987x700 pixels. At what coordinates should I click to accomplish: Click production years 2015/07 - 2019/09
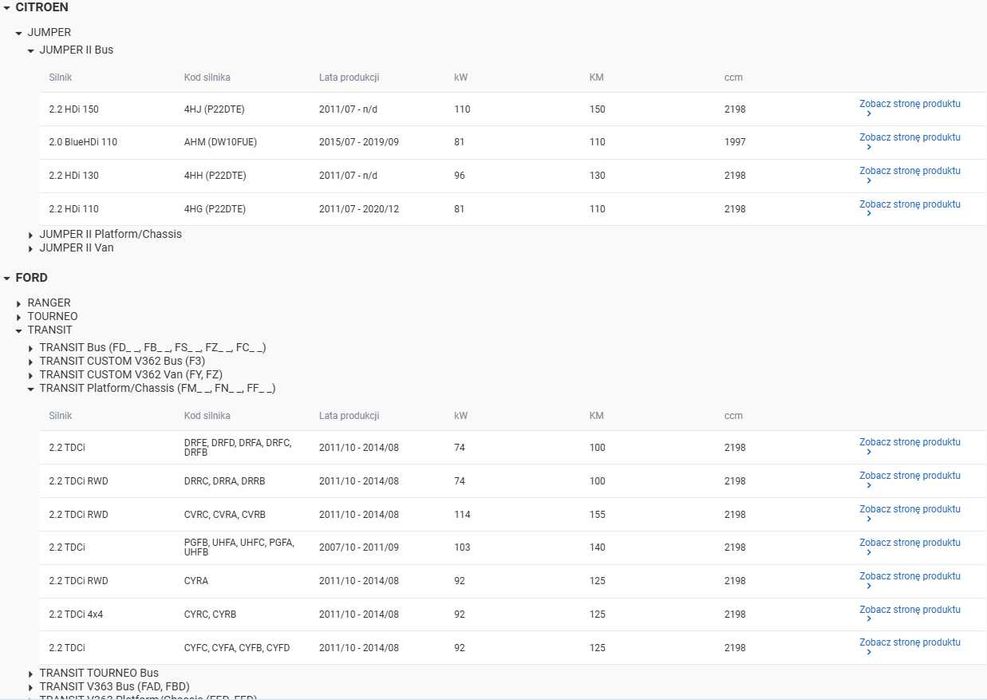pos(359,142)
